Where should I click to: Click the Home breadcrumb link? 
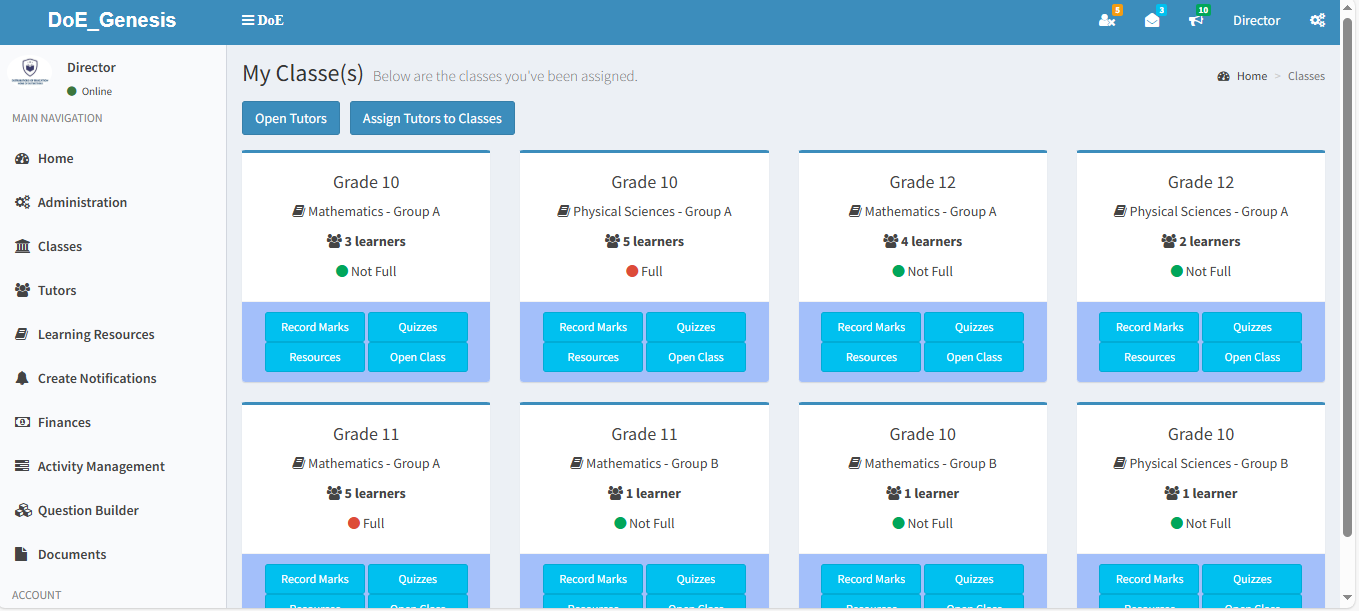click(1251, 76)
